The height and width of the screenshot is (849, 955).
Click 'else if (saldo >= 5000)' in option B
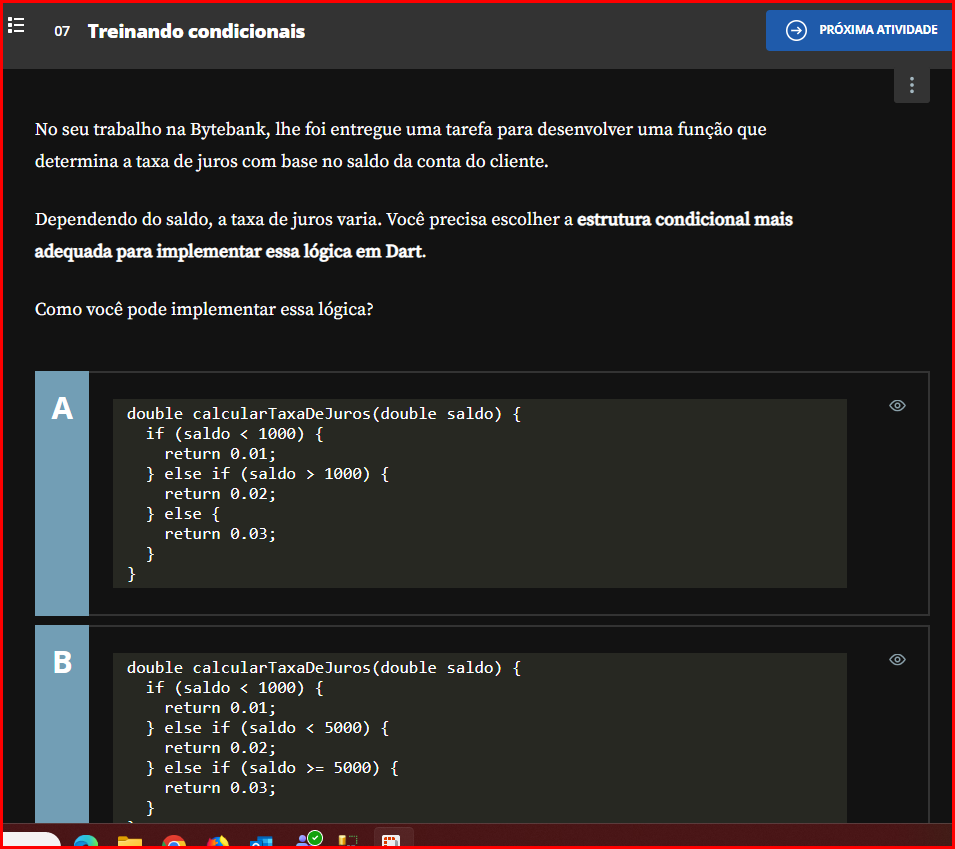[272, 767]
